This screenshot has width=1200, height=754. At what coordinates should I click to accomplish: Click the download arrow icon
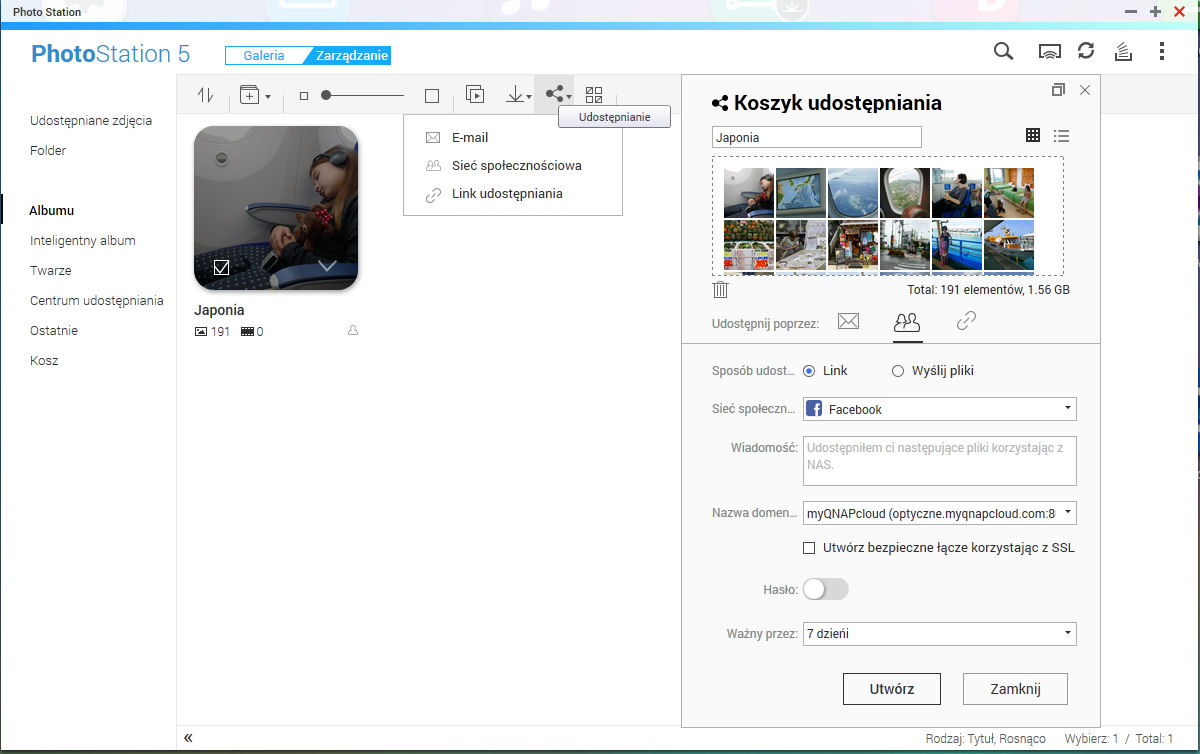pyautogui.click(x=518, y=96)
